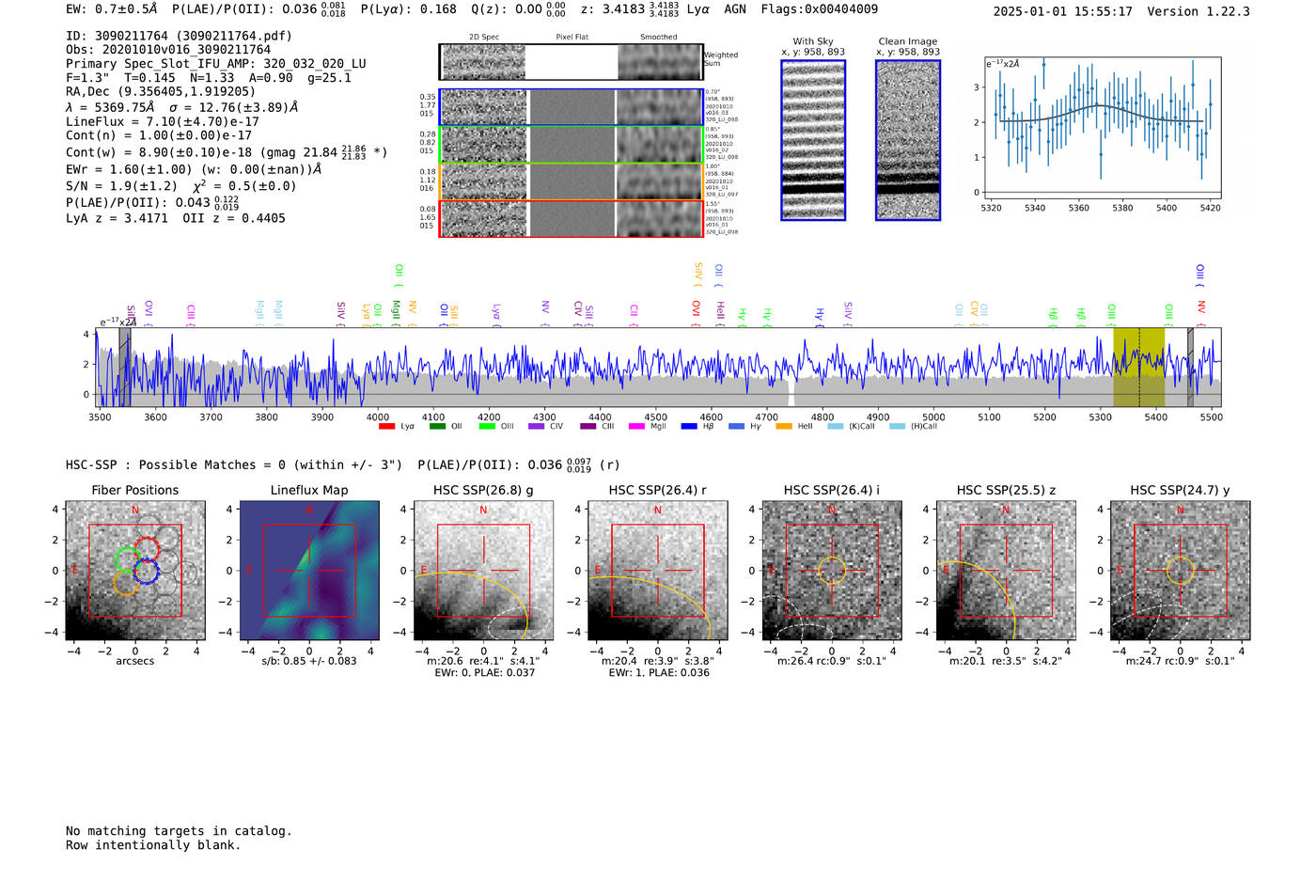Click the Primary Spec_Slot_IFU_AMP: 320_032_020_LU line
The image size is (1316, 896).
click(x=216, y=64)
